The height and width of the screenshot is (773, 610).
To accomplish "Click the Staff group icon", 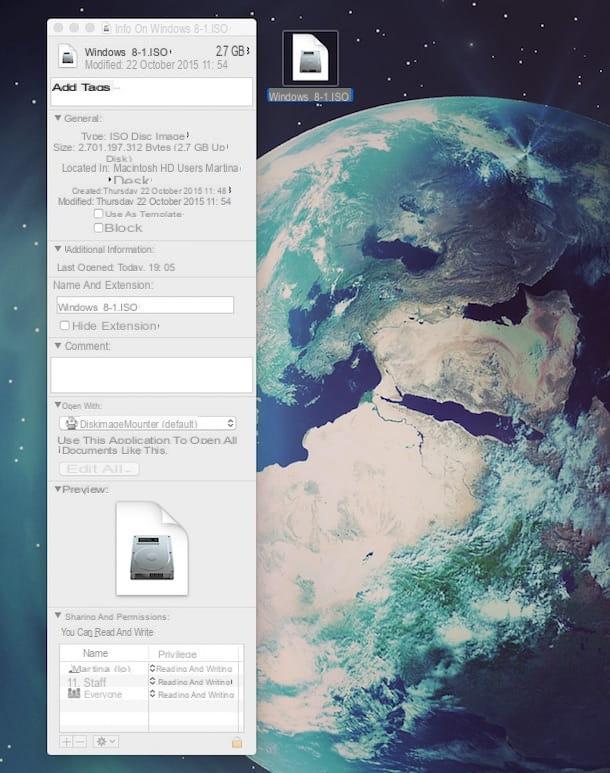I will pos(73,682).
